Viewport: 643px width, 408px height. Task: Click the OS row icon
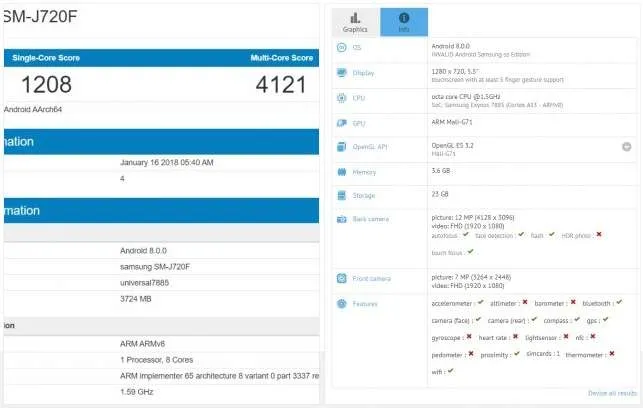342,48
